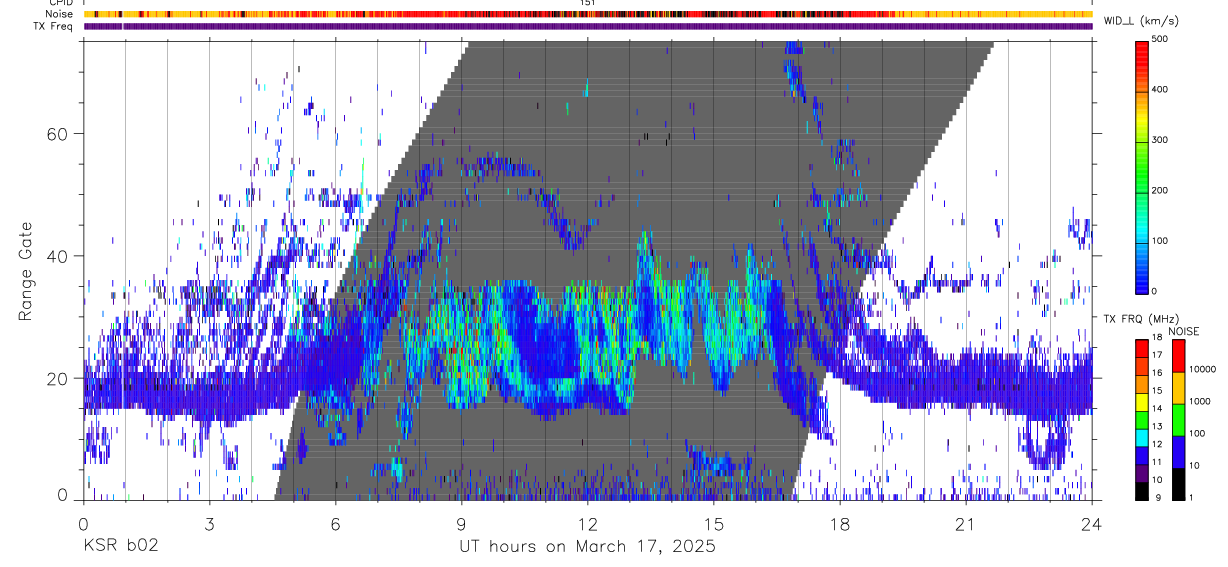Click the 18 hour tick on UT axis
The width and height of the screenshot is (1228, 567).
(840, 524)
